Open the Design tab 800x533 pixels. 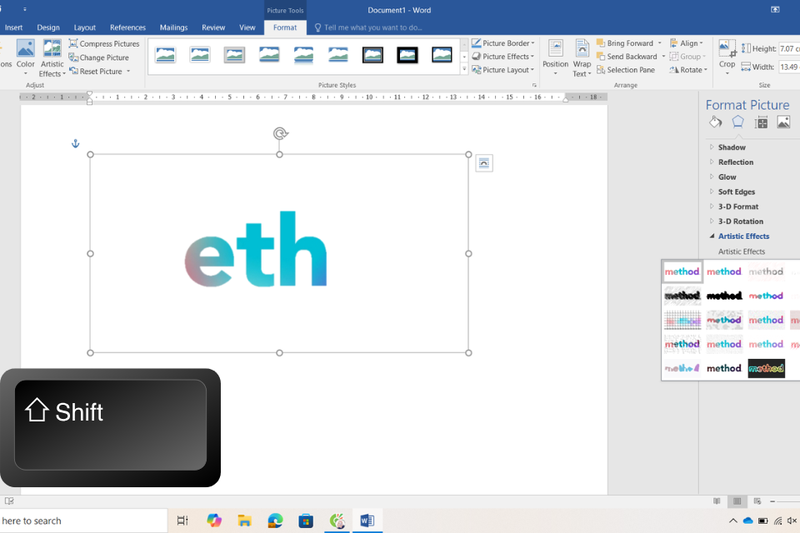coord(48,28)
